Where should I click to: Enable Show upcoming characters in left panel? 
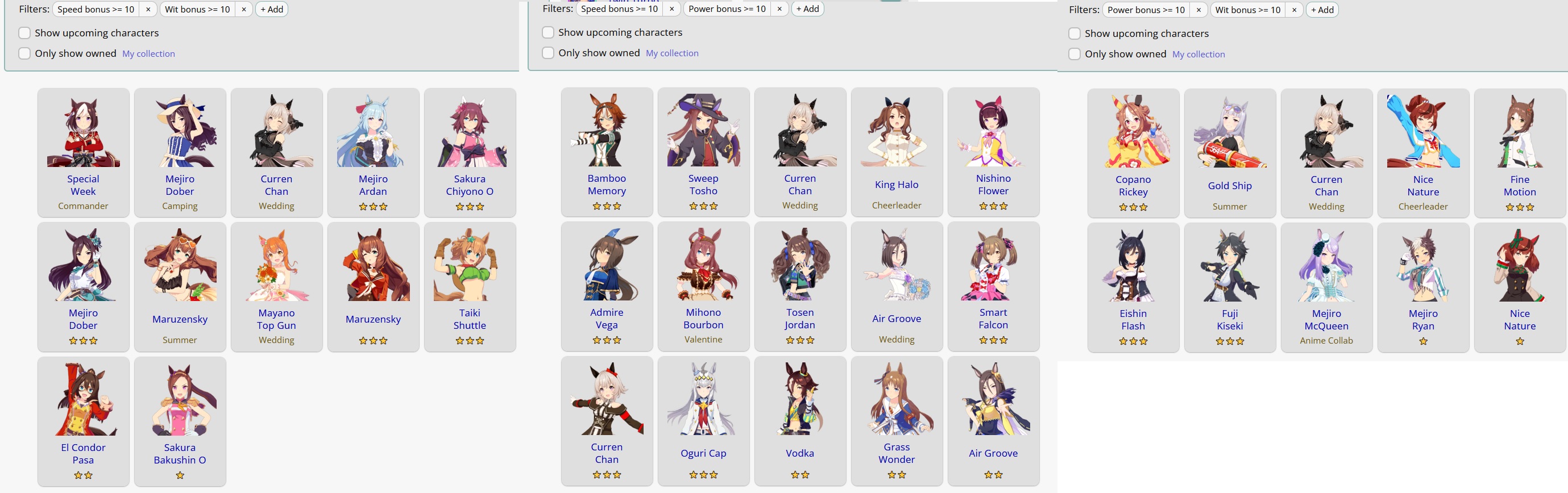[24, 33]
